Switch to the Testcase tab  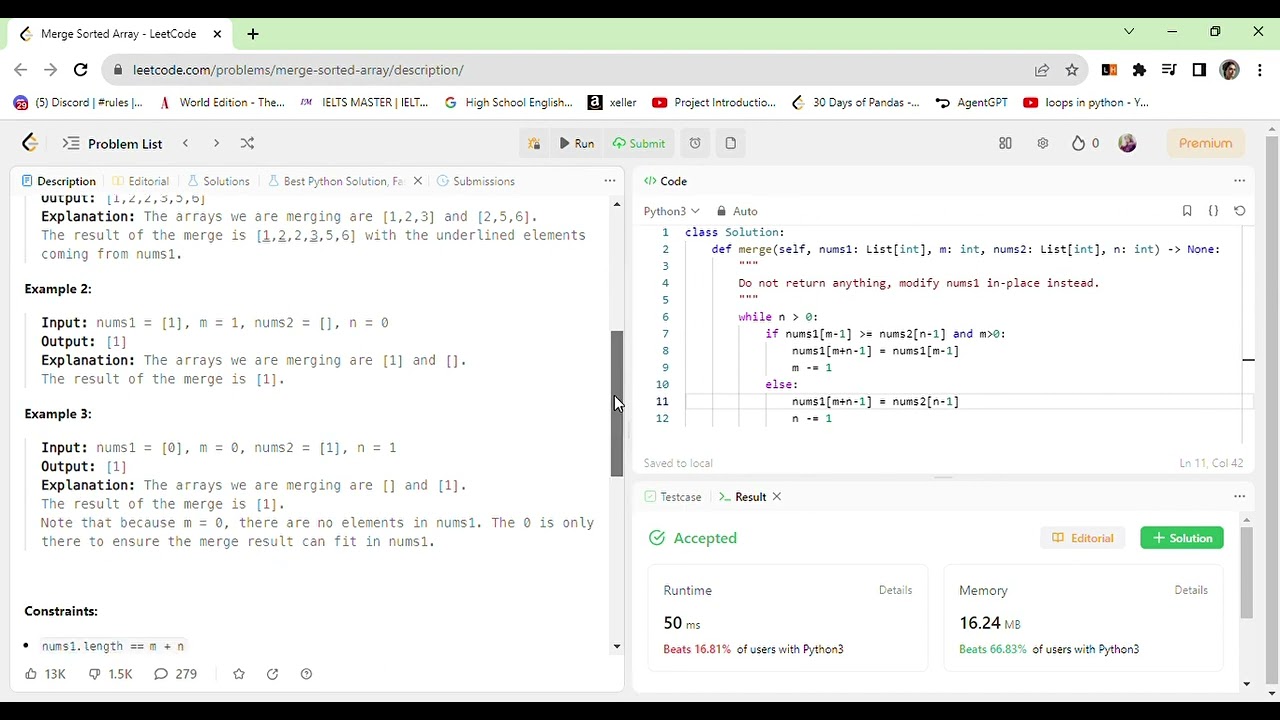[673, 497]
